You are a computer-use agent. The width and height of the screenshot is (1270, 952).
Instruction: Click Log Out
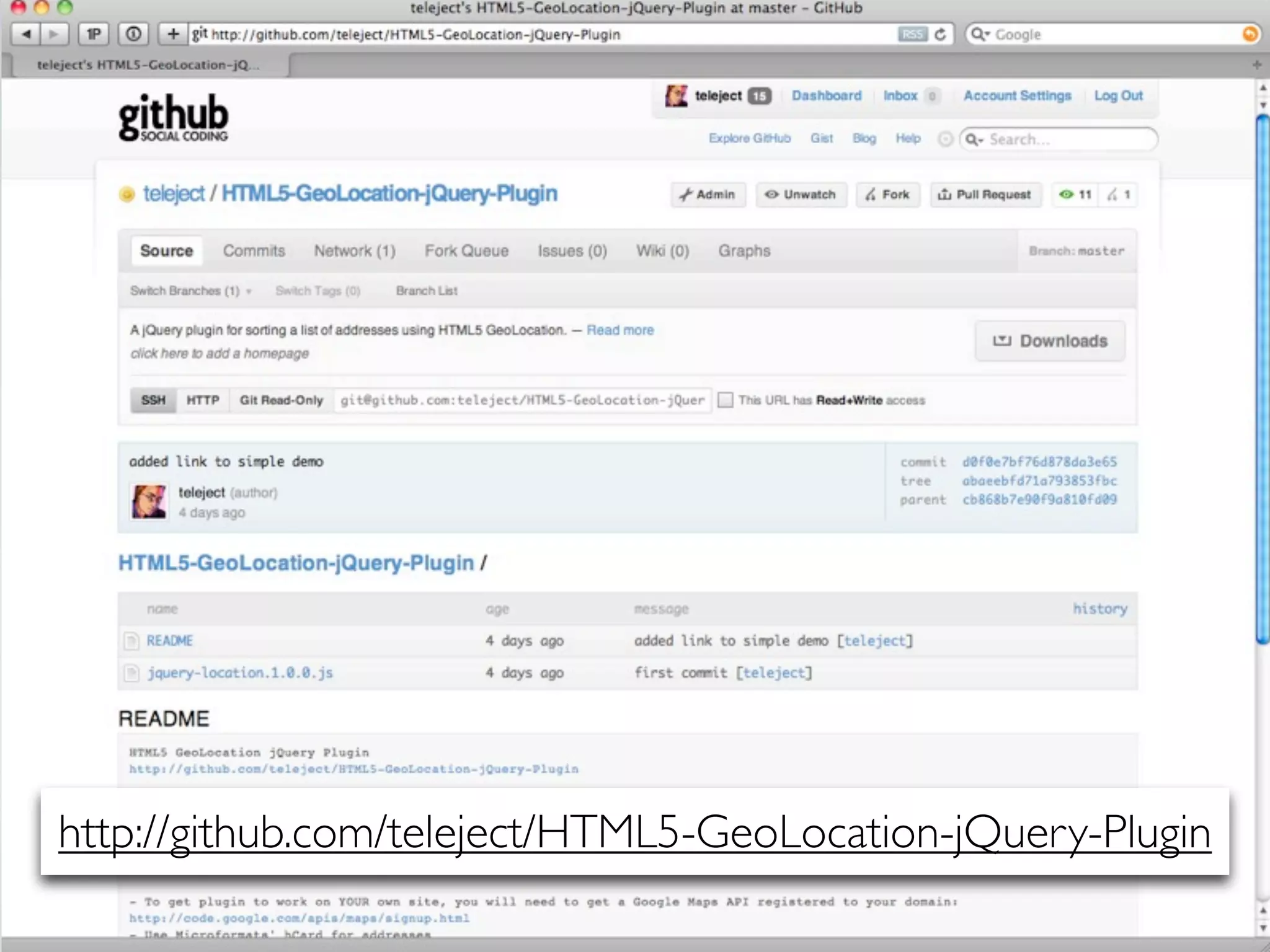click(1118, 95)
